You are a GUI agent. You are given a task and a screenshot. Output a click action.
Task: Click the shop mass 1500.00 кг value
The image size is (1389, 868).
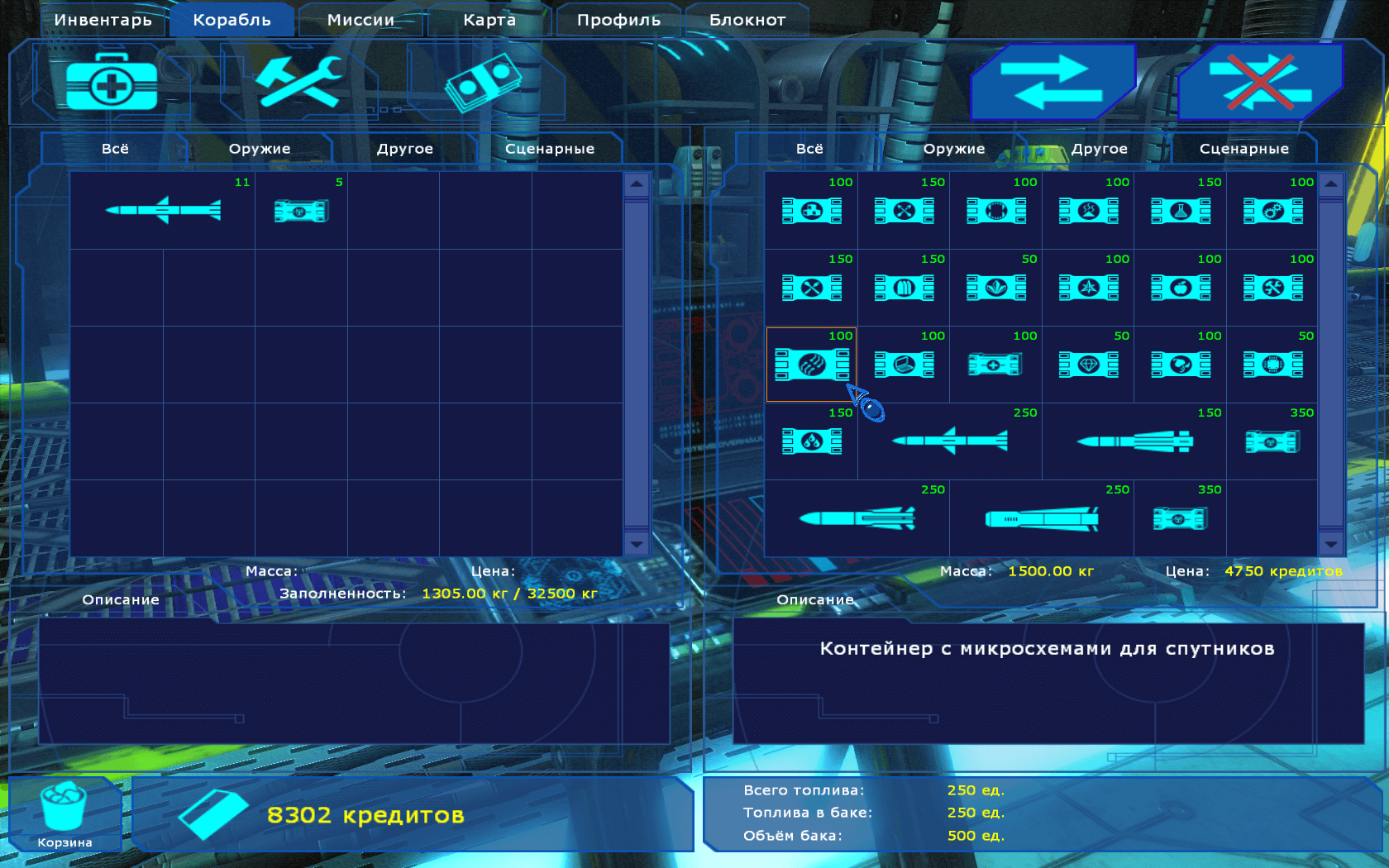point(1050,571)
